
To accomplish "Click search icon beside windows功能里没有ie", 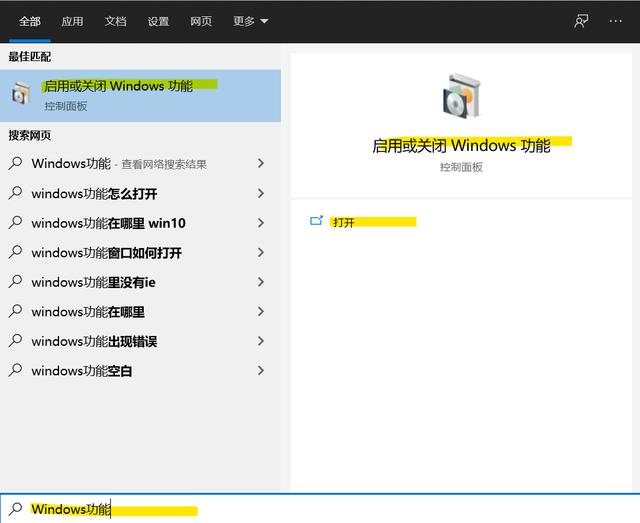I will tap(15, 281).
